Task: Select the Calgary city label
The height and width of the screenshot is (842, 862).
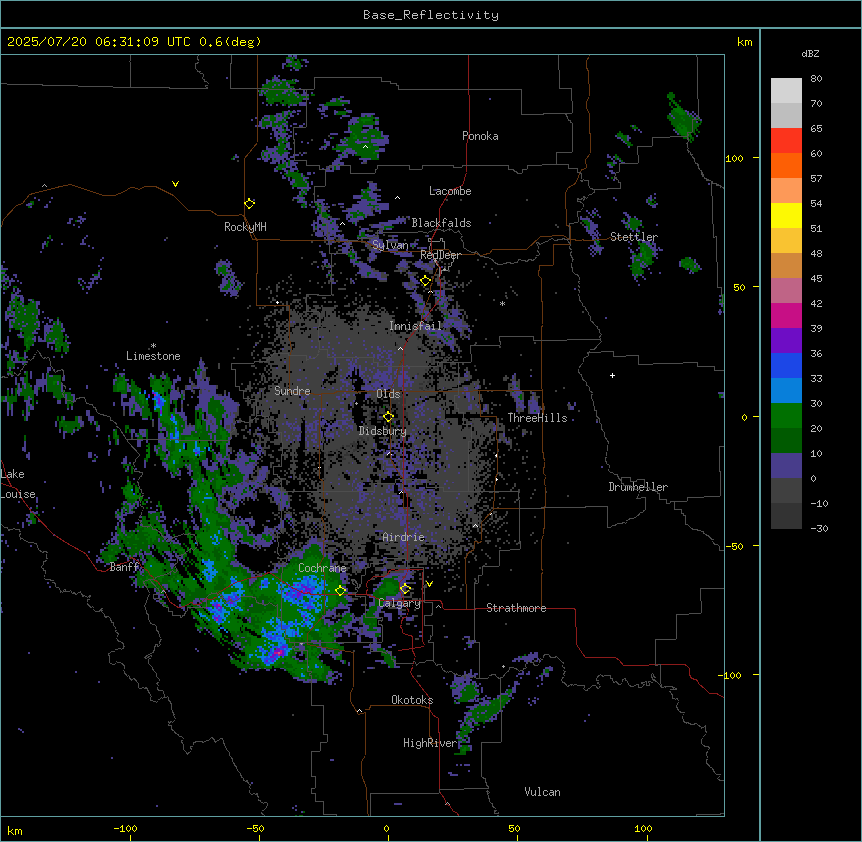Action: click(400, 603)
